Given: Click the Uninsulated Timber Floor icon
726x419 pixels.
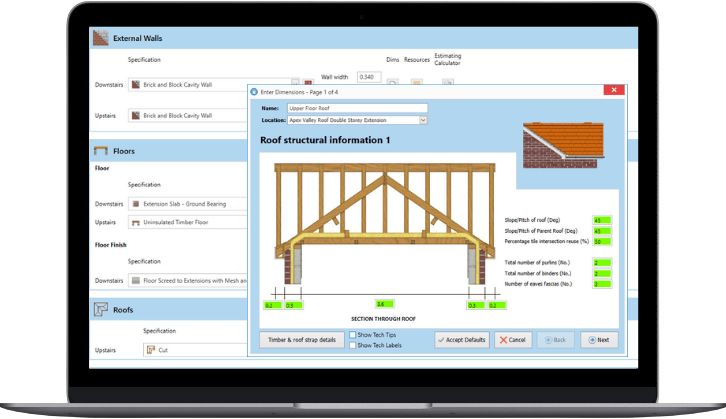Looking at the screenshot, I should (x=136, y=223).
